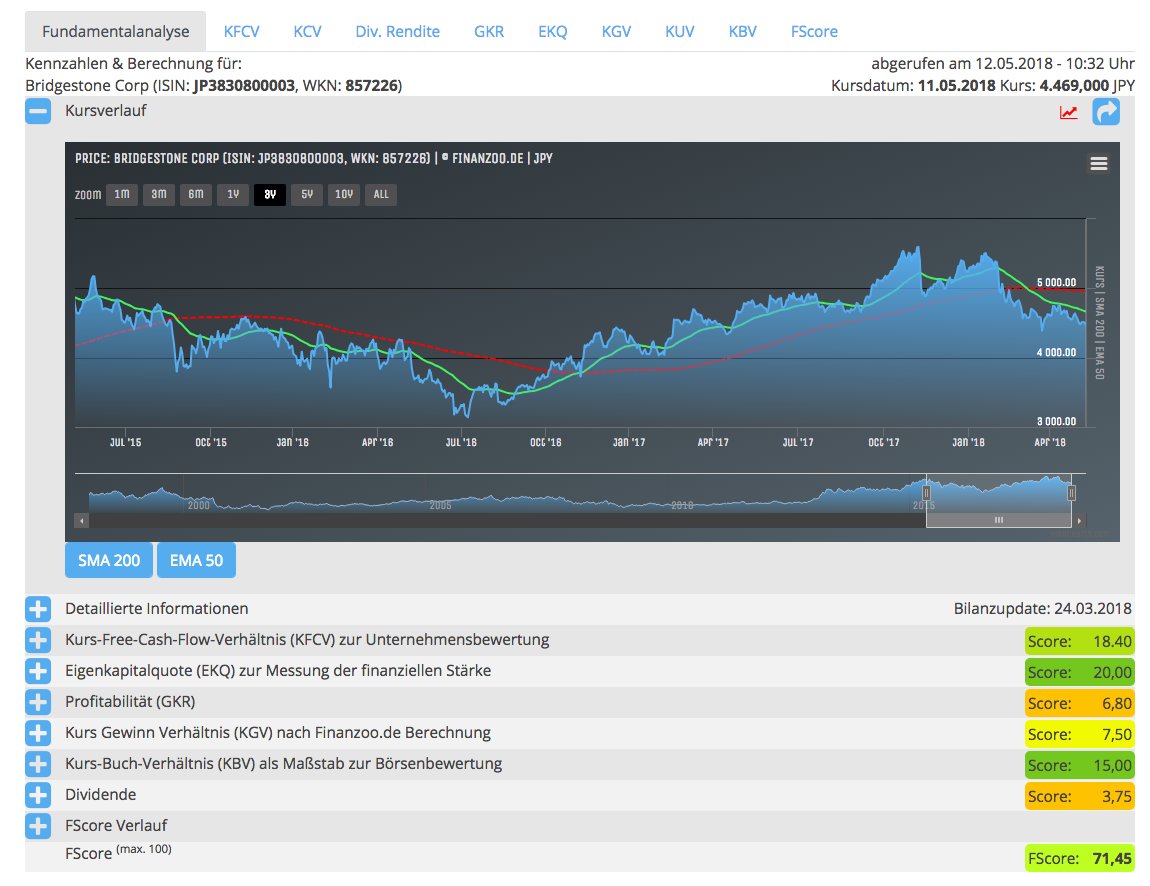Set chart zoom to 10y
Viewport: 1150px width, 886px height.
coord(344,194)
